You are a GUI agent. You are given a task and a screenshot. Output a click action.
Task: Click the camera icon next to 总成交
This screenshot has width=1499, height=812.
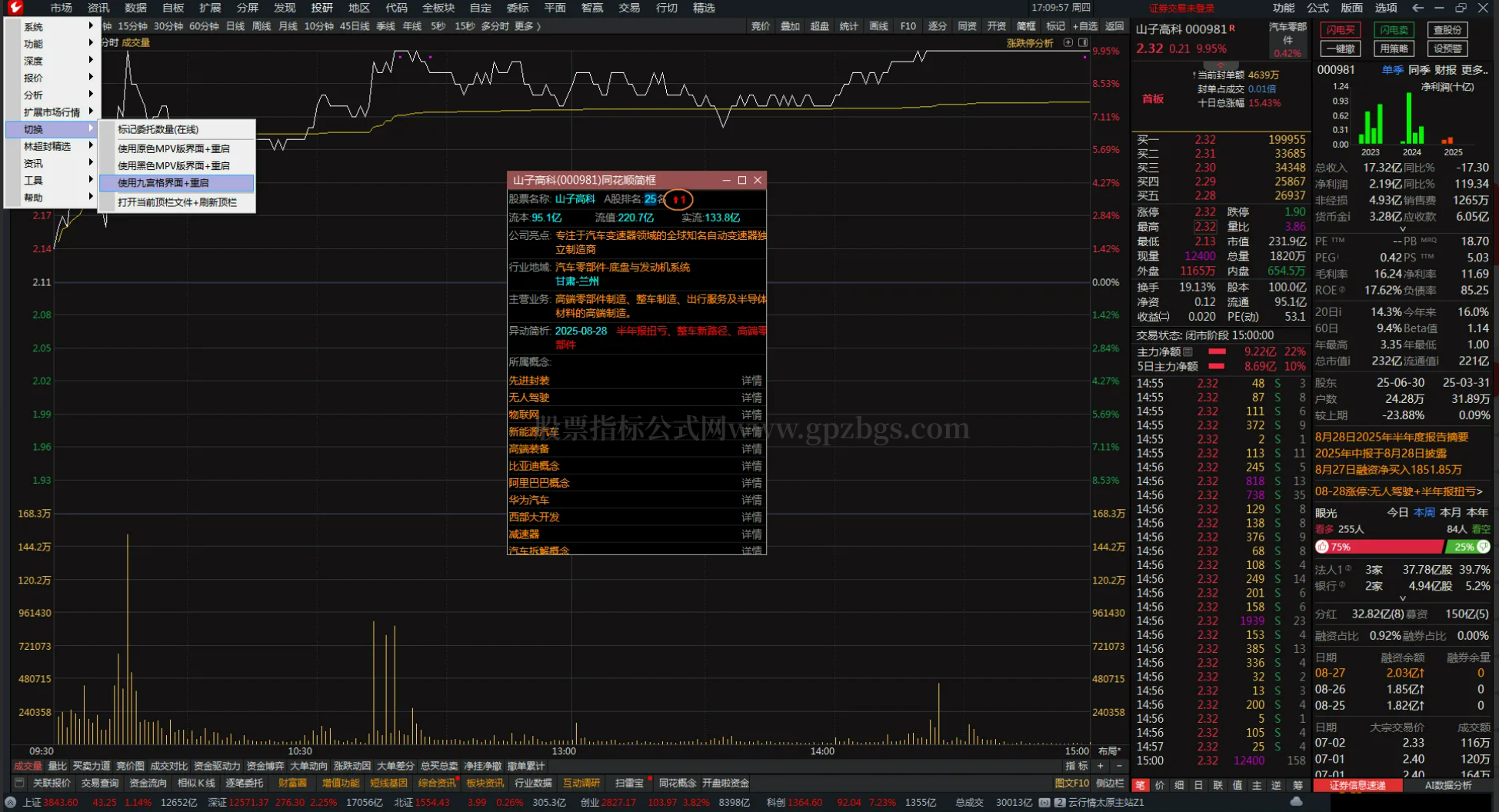[1044, 802]
